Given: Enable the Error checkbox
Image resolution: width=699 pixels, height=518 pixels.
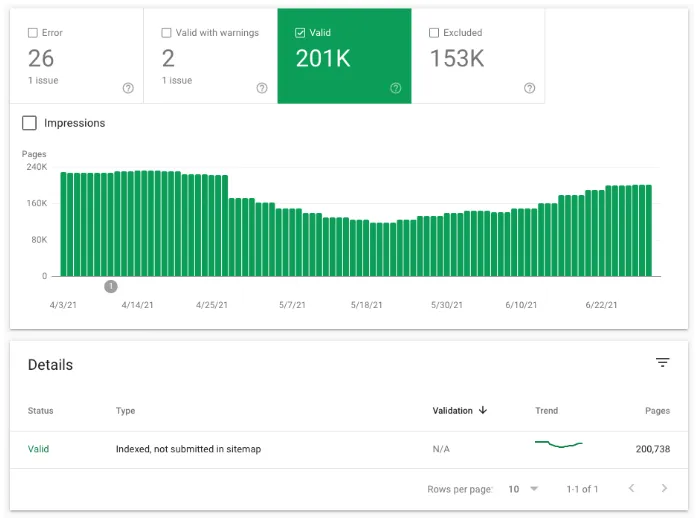Looking at the screenshot, I should 33,33.
